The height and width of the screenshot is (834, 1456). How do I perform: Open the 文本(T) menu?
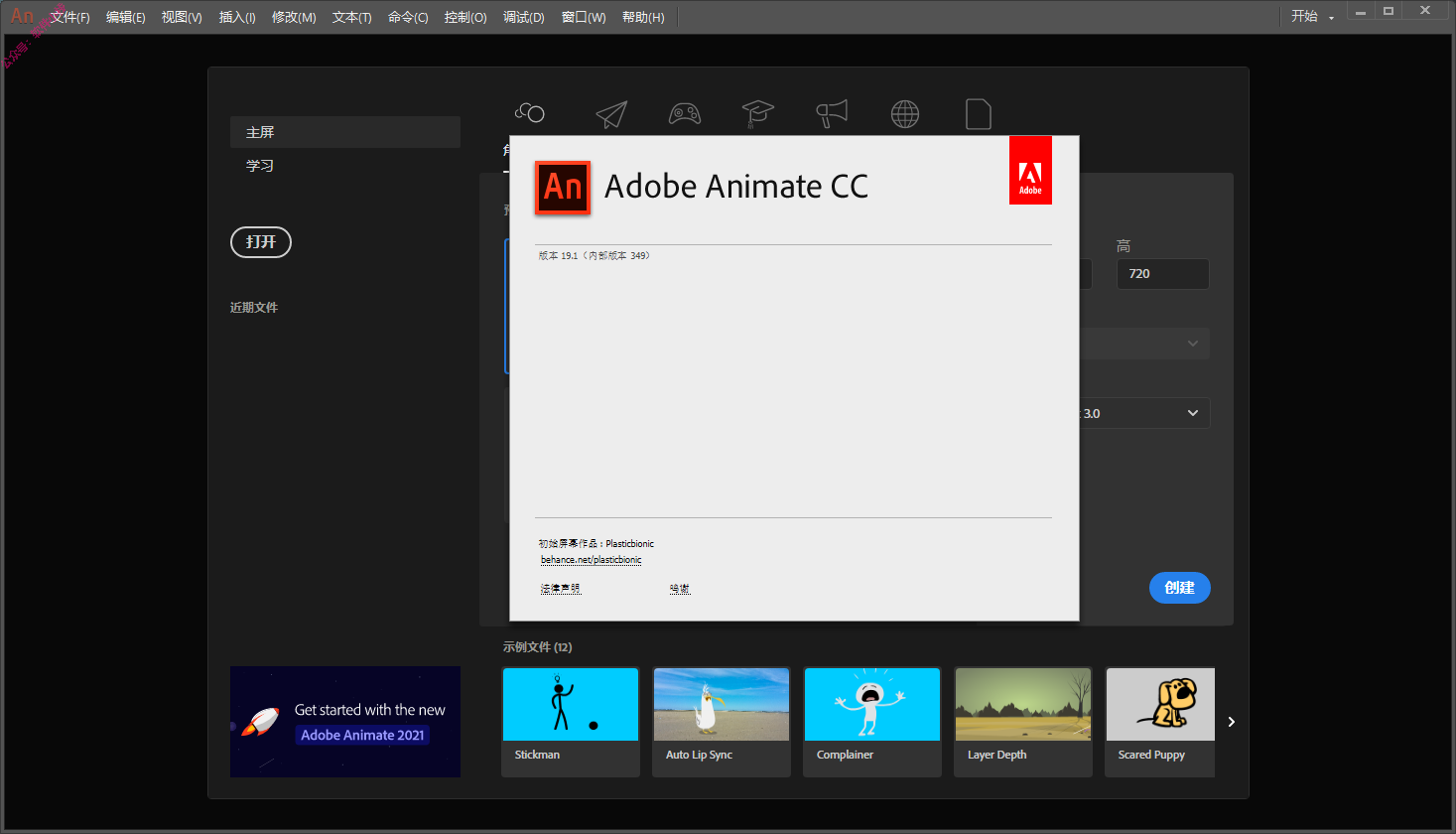click(352, 17)
